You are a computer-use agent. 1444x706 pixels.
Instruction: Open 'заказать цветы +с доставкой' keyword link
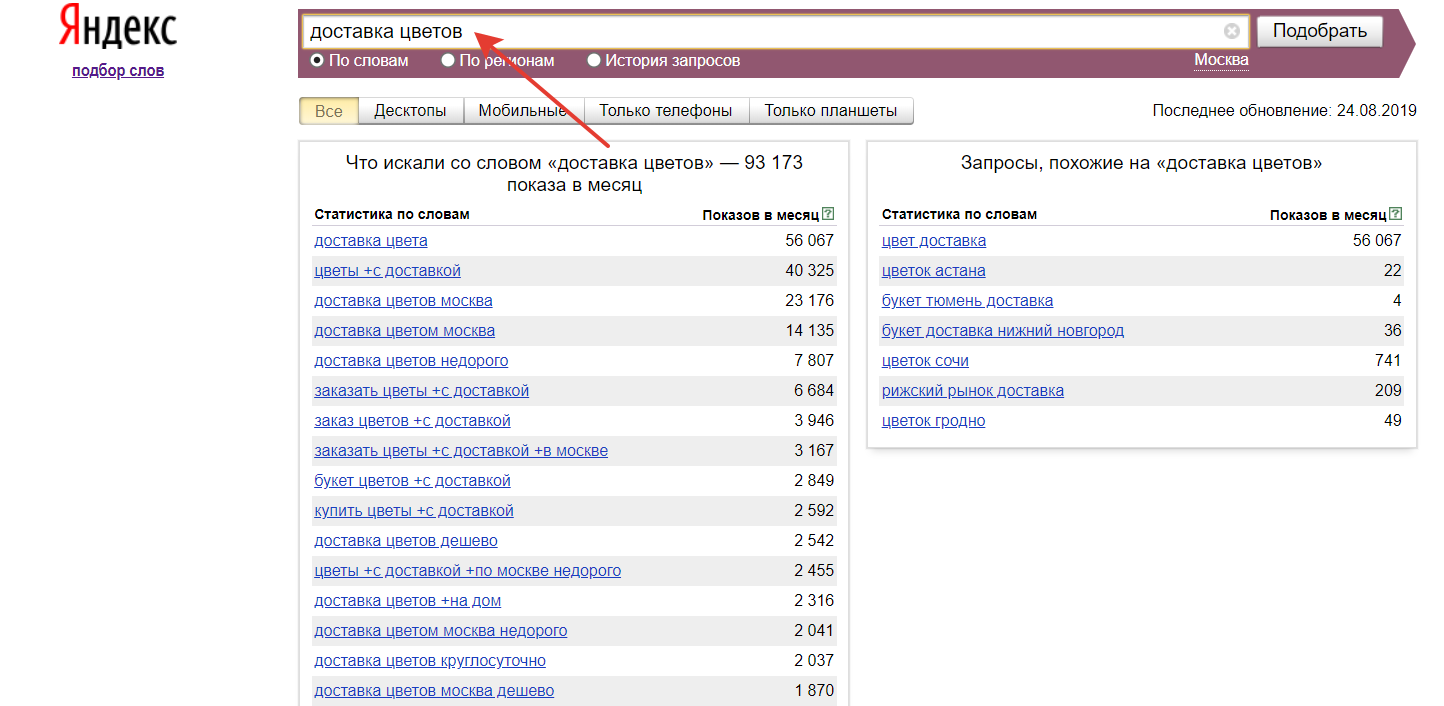pos(421,391)
